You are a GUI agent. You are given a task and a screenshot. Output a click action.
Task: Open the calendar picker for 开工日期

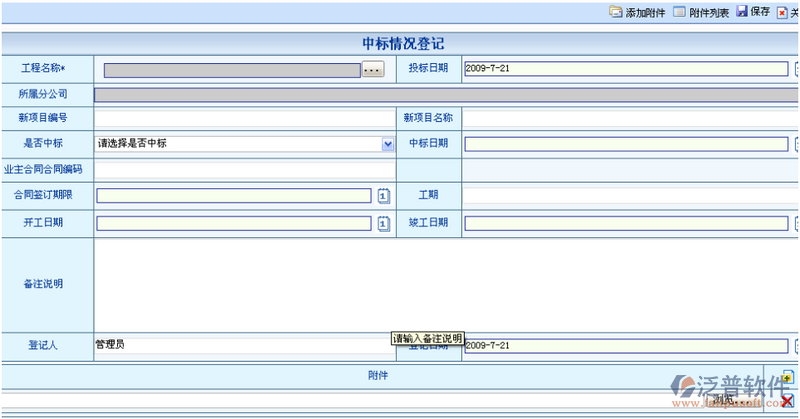coord(383,223)
